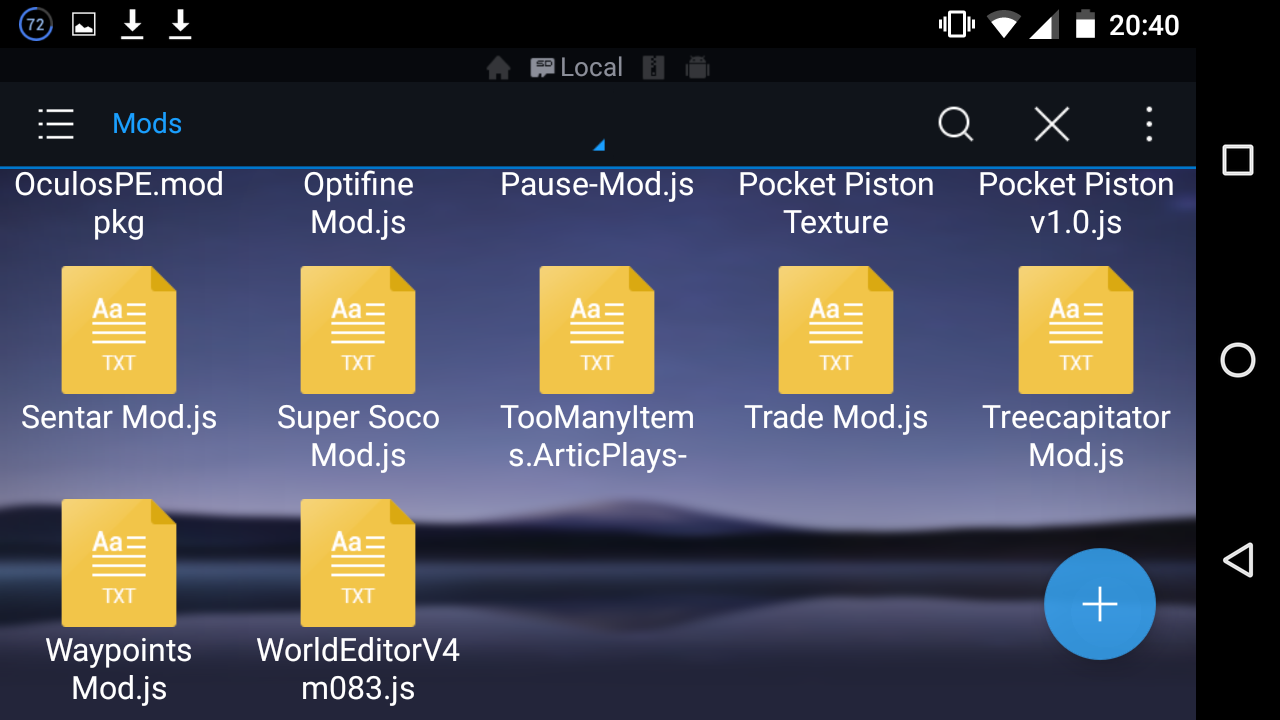Go to home icon in breadcrumb bar

click(x=498, y=68)
